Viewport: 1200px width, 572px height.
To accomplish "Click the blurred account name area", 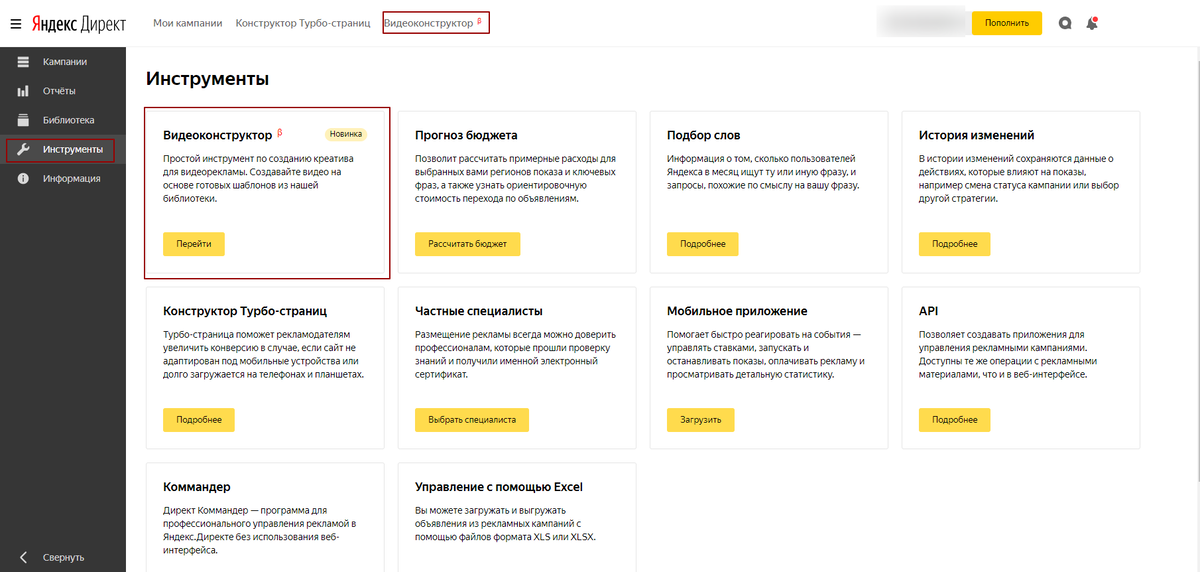I will tap(922, 23).
